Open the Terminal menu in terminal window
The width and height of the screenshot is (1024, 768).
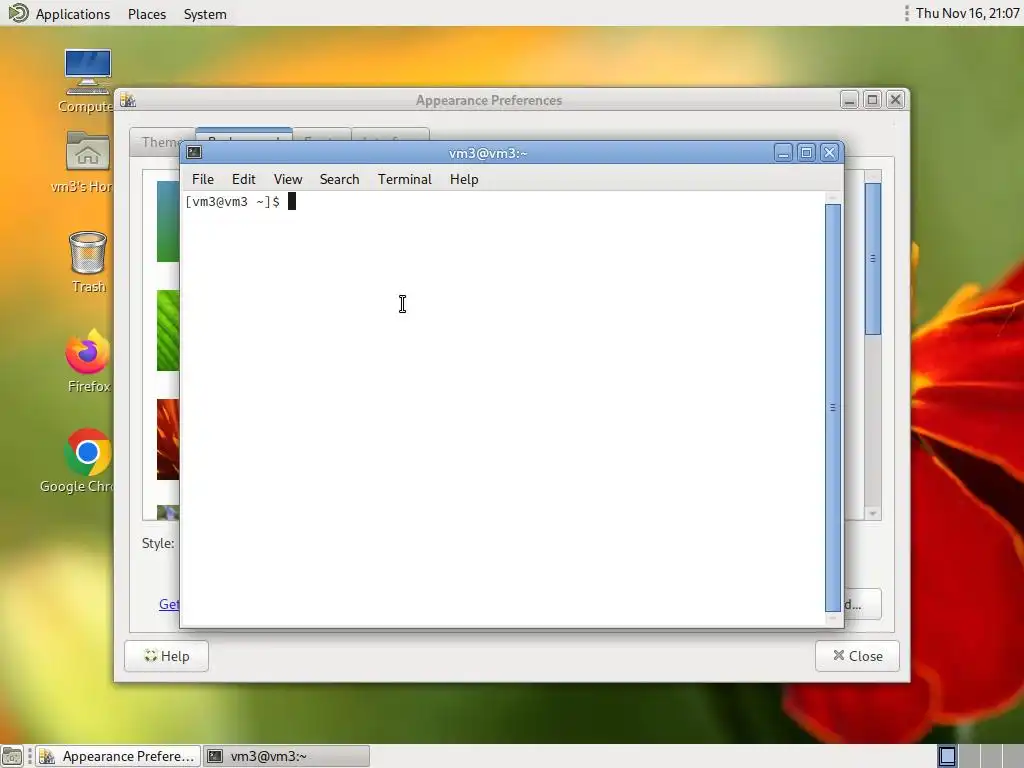(x=405, y=179)
